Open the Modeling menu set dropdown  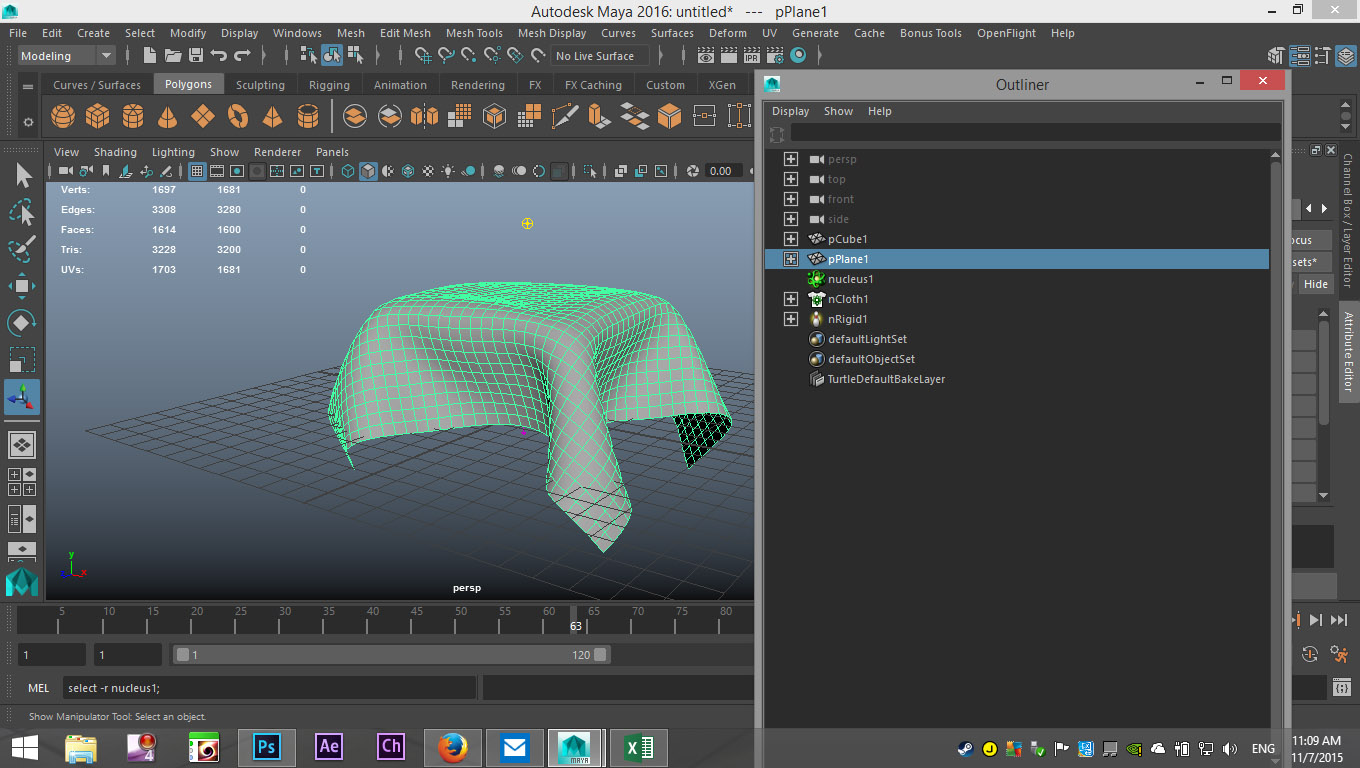[x=105, y=56]
